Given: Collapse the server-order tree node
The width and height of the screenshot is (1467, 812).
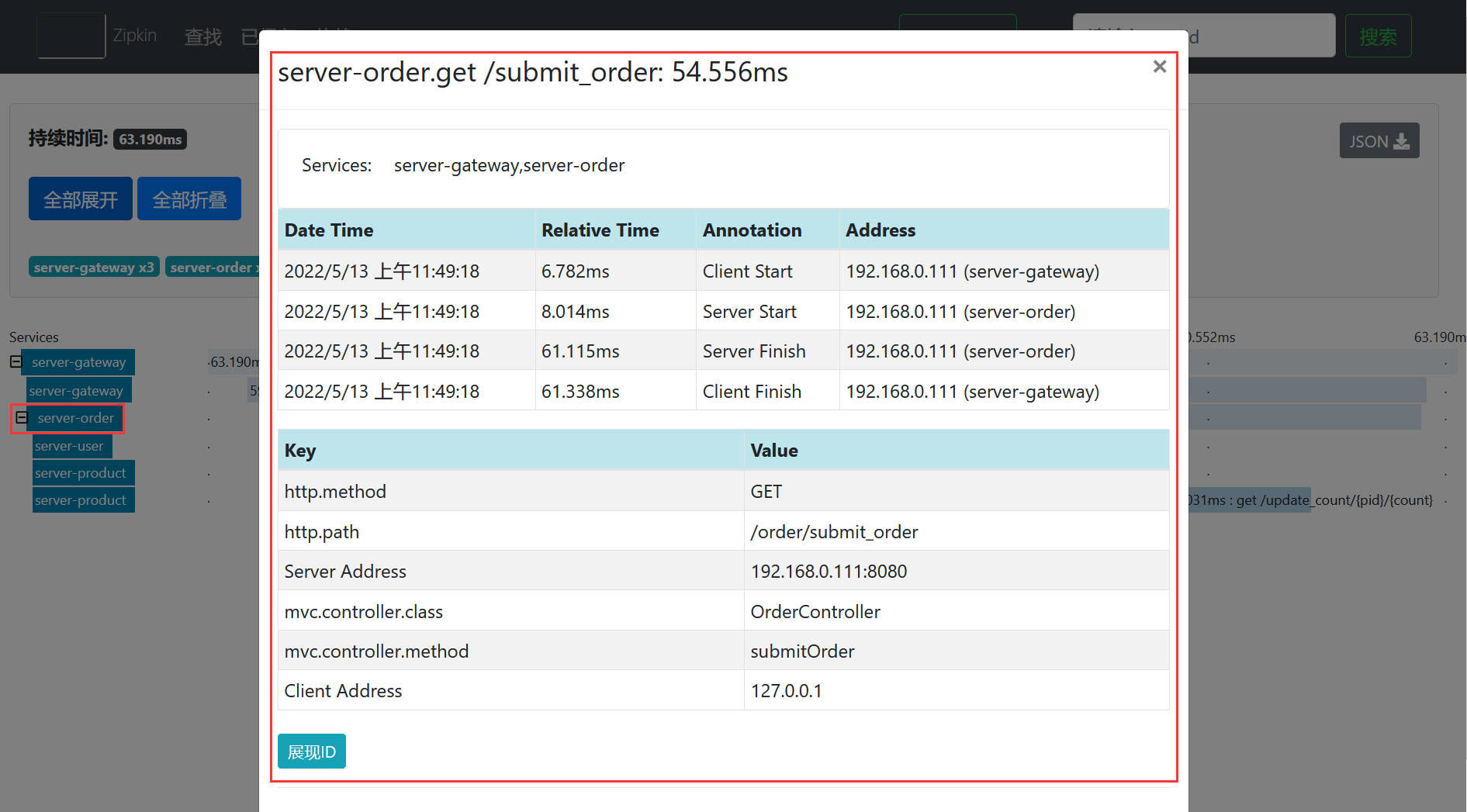Looking at the screenshot, I should click(x=22, y=418).
